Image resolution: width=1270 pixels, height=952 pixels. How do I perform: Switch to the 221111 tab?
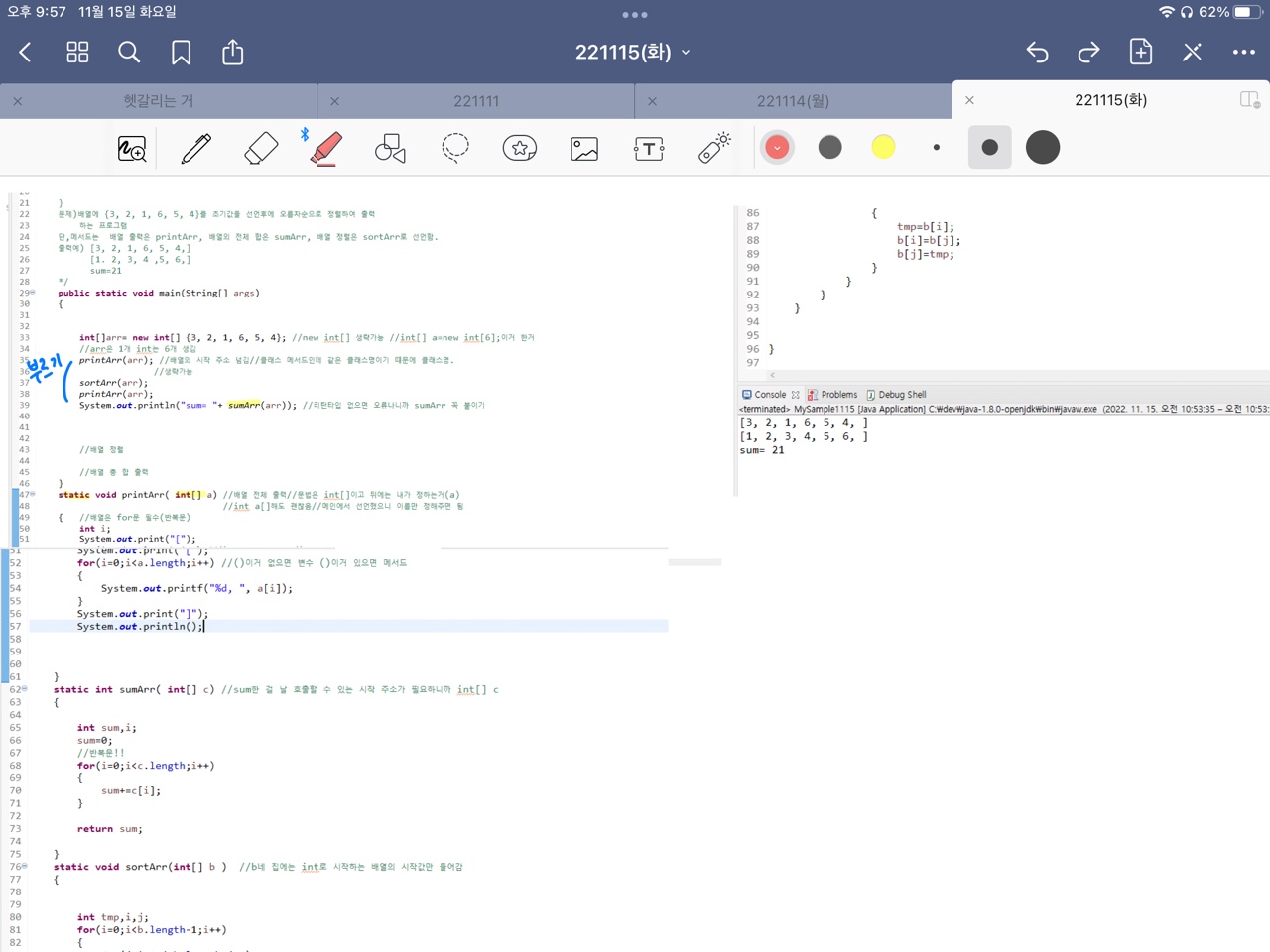[x=476, y=101]
